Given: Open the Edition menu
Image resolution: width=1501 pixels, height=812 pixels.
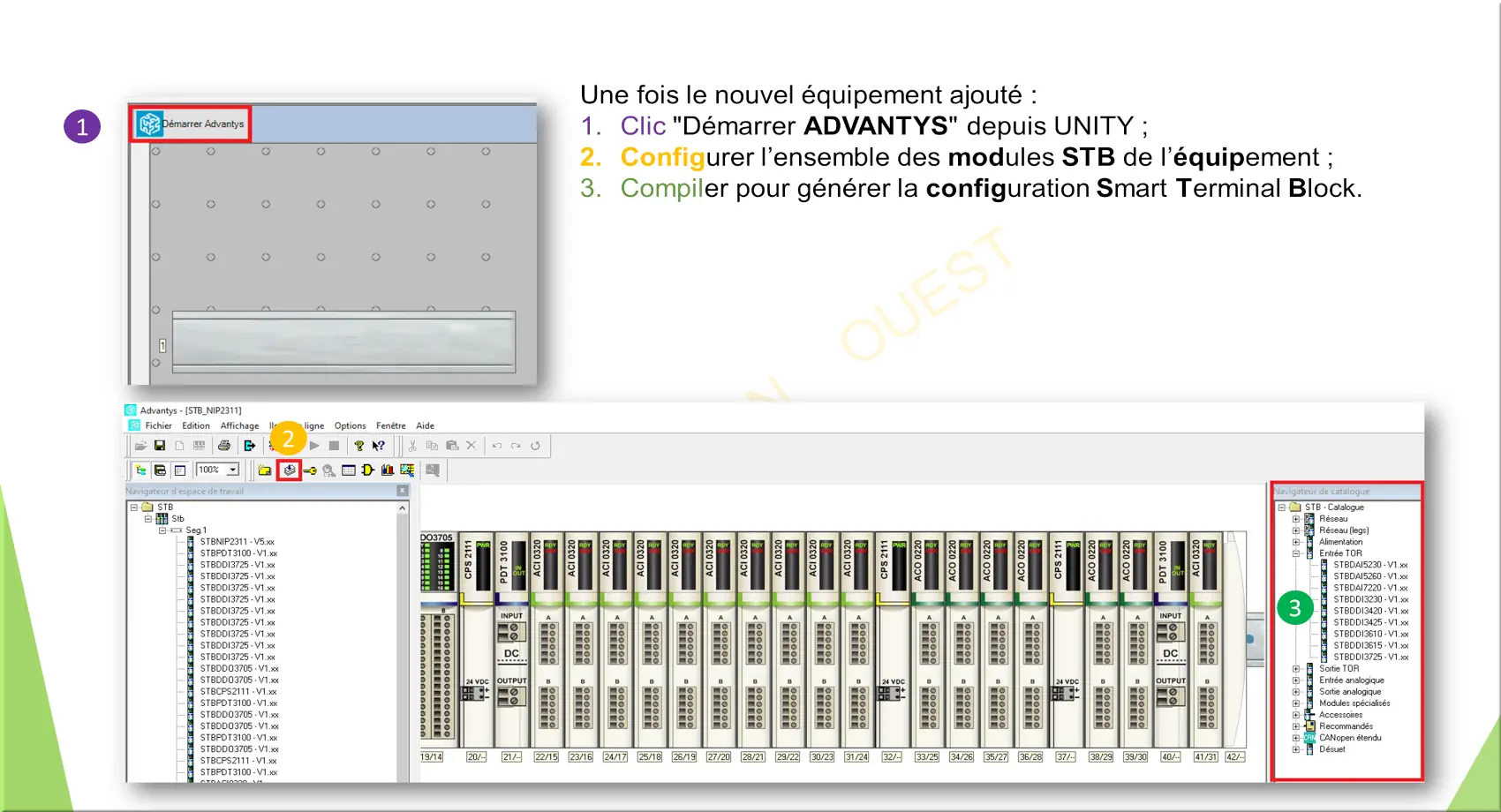Looking at the screenshot, I should pos(196,425).
